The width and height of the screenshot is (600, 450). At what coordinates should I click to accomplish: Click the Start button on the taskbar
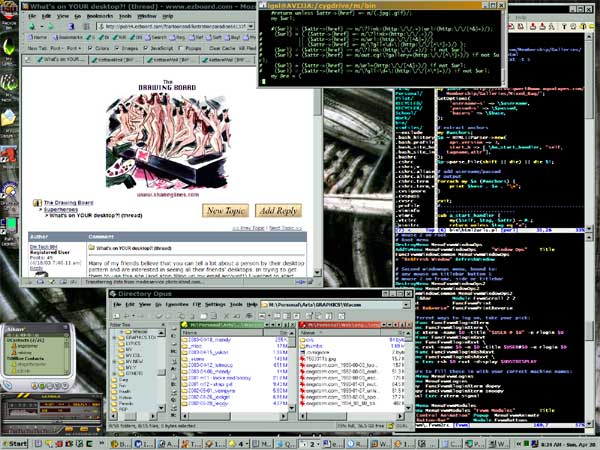(x=15, y=444)
